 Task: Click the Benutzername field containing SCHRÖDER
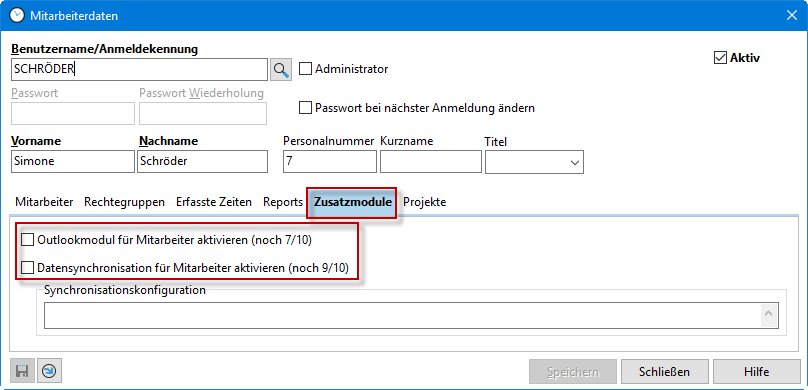coord(139,70)
